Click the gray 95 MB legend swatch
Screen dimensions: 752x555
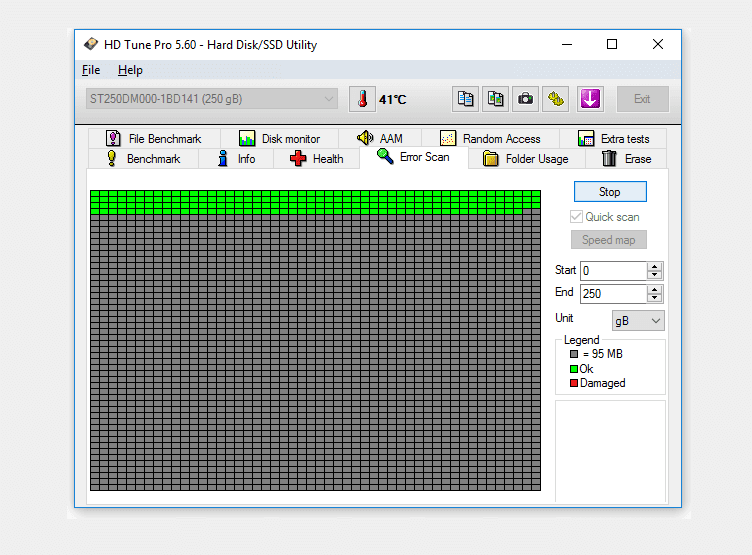pos(574,354)
